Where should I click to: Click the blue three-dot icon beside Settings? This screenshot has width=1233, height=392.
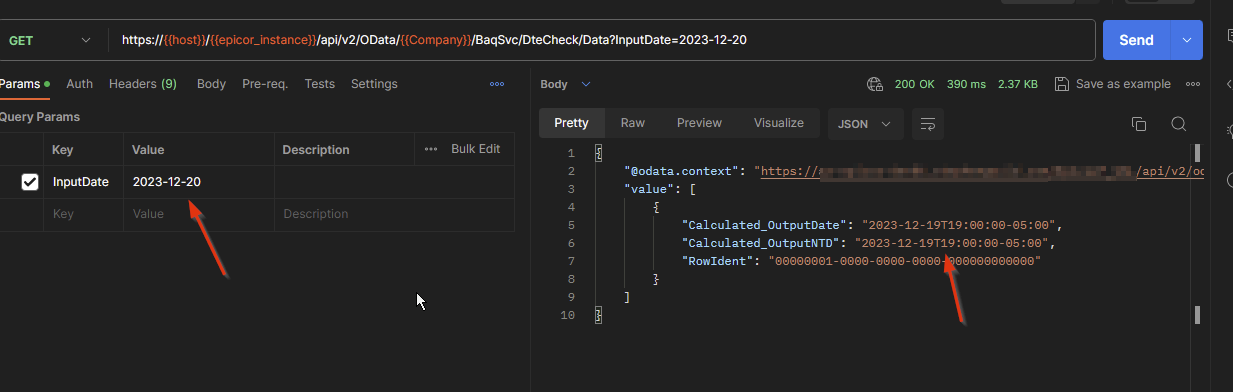[496, 84]
